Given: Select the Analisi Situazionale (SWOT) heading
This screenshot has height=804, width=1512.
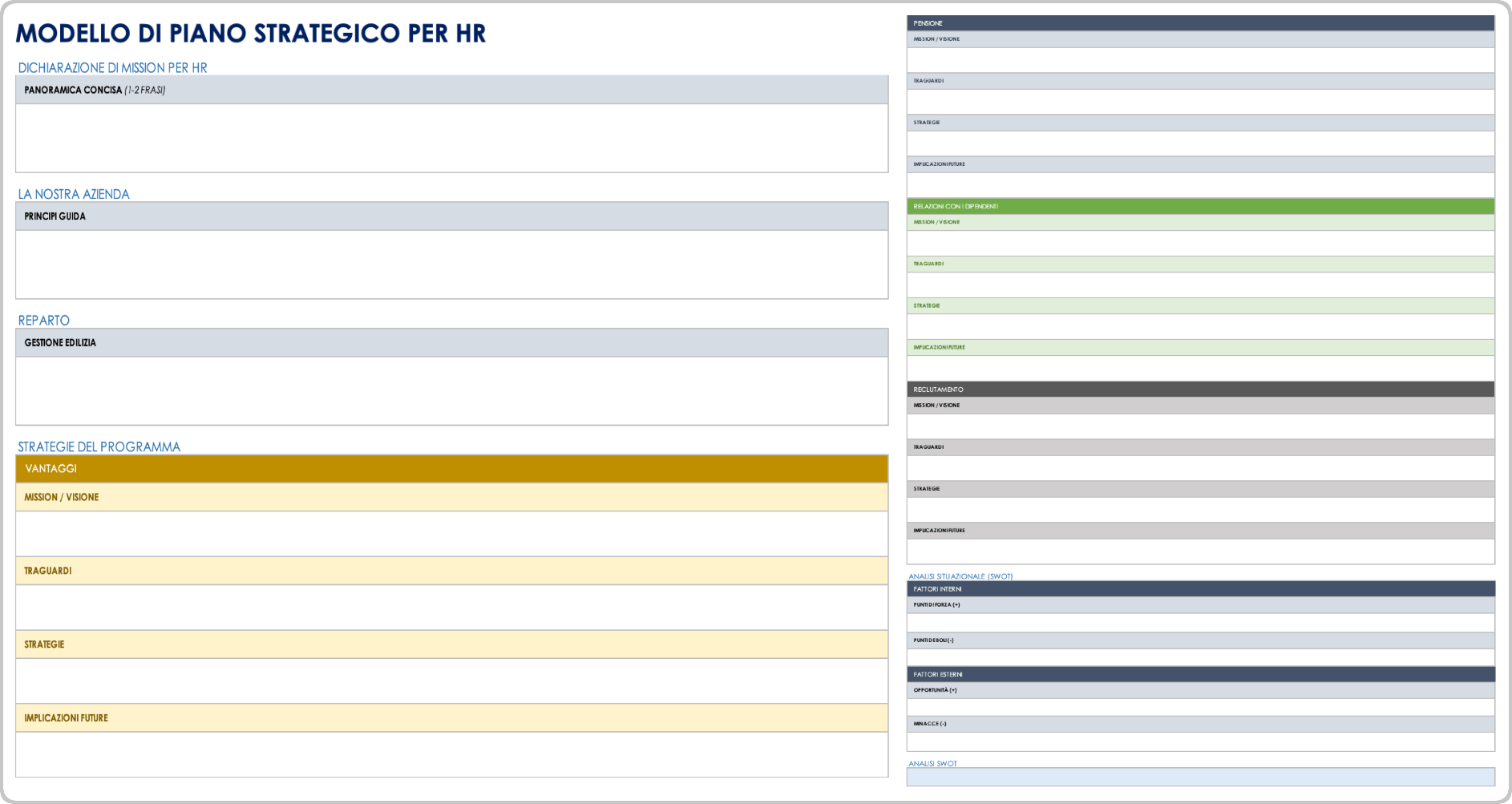Looking at the screenshot, I should tap(960, 576).
